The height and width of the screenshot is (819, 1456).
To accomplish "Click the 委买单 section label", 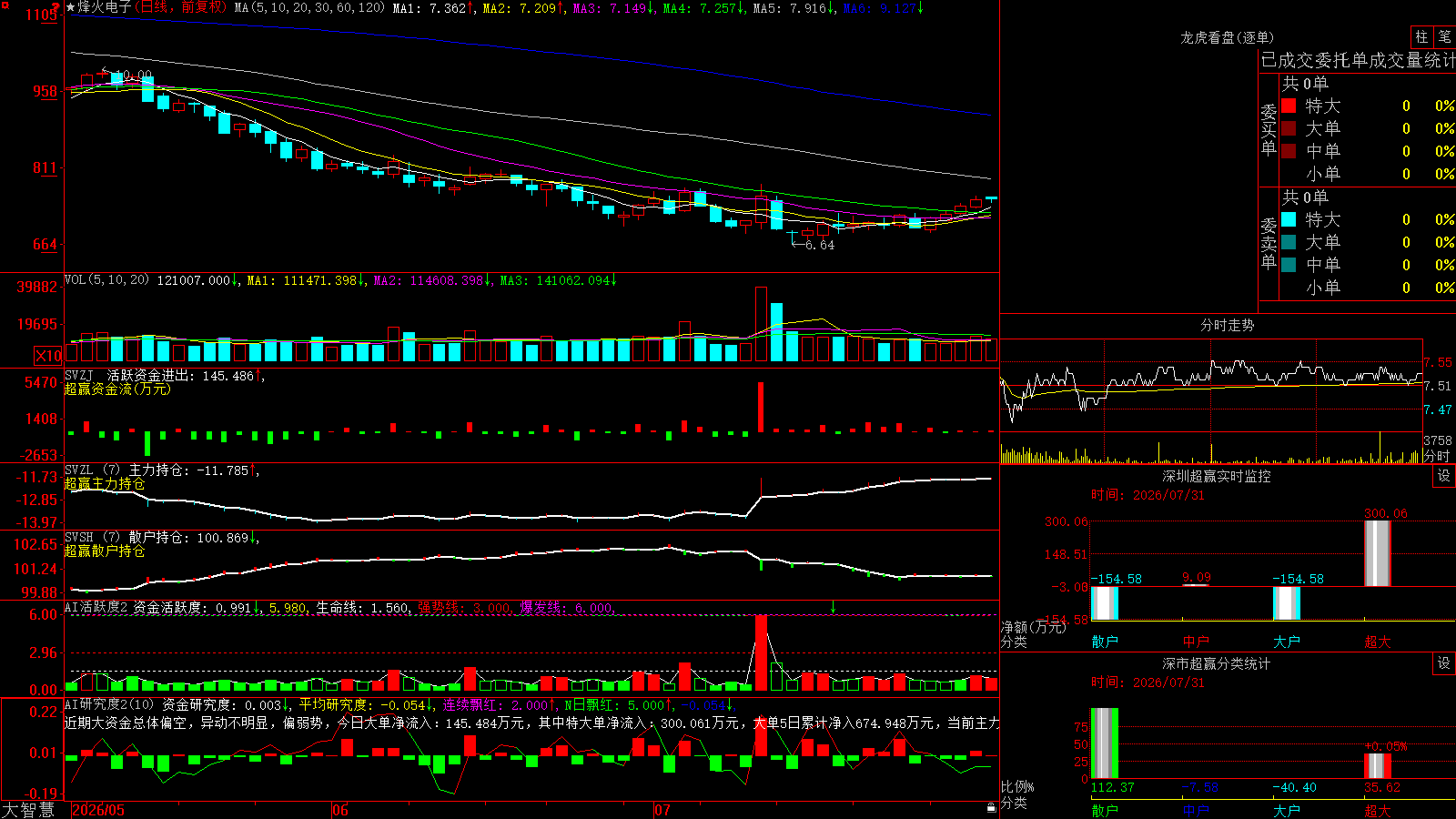I will pyautogui.click(x=1269, y=129).
